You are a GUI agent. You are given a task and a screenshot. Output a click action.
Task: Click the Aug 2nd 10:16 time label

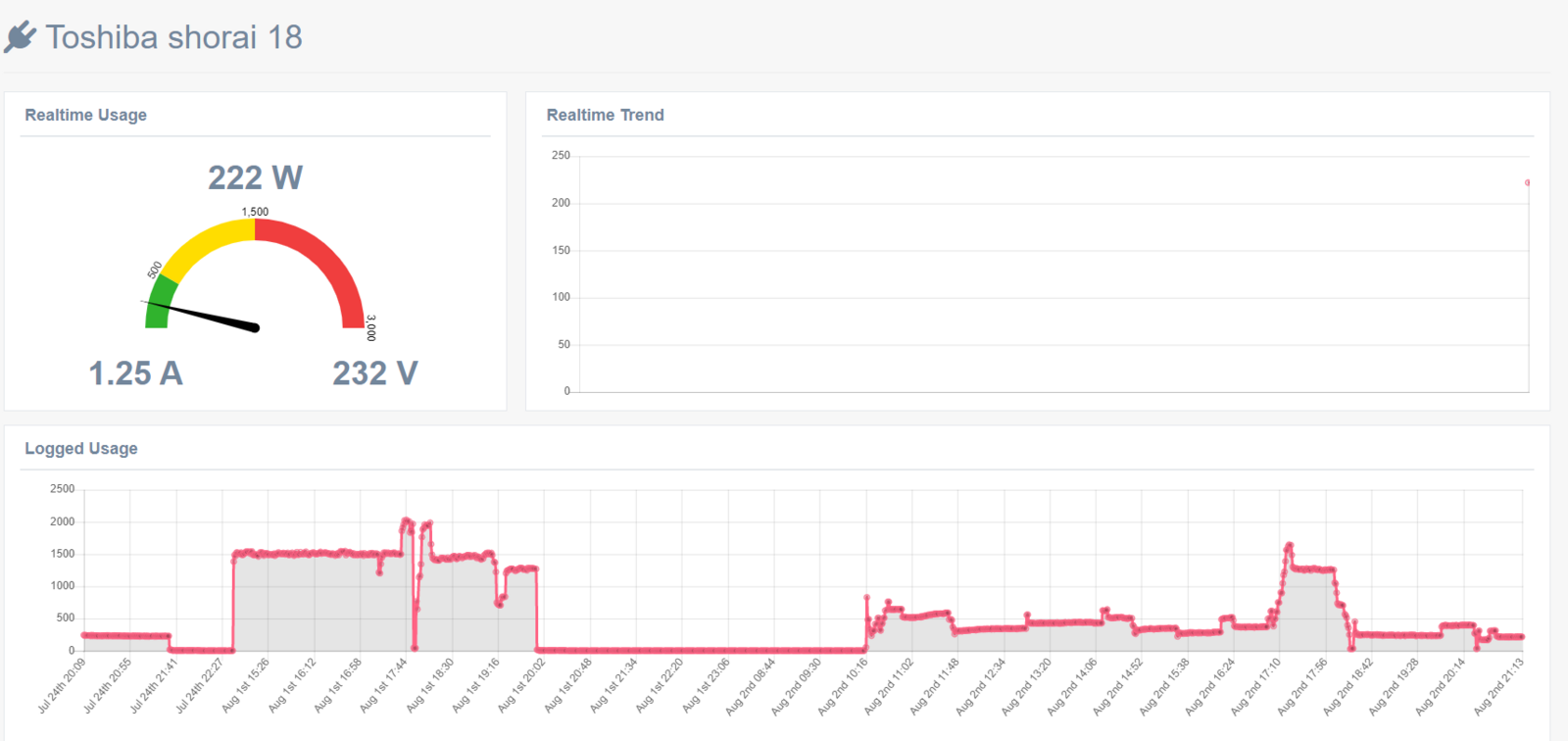(x=843, y=686)
